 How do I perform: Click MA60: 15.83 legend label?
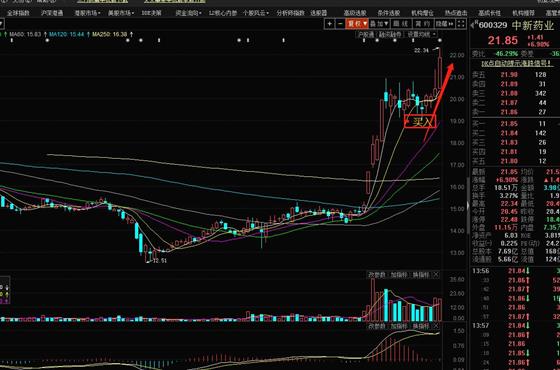[x=25, y=34]
